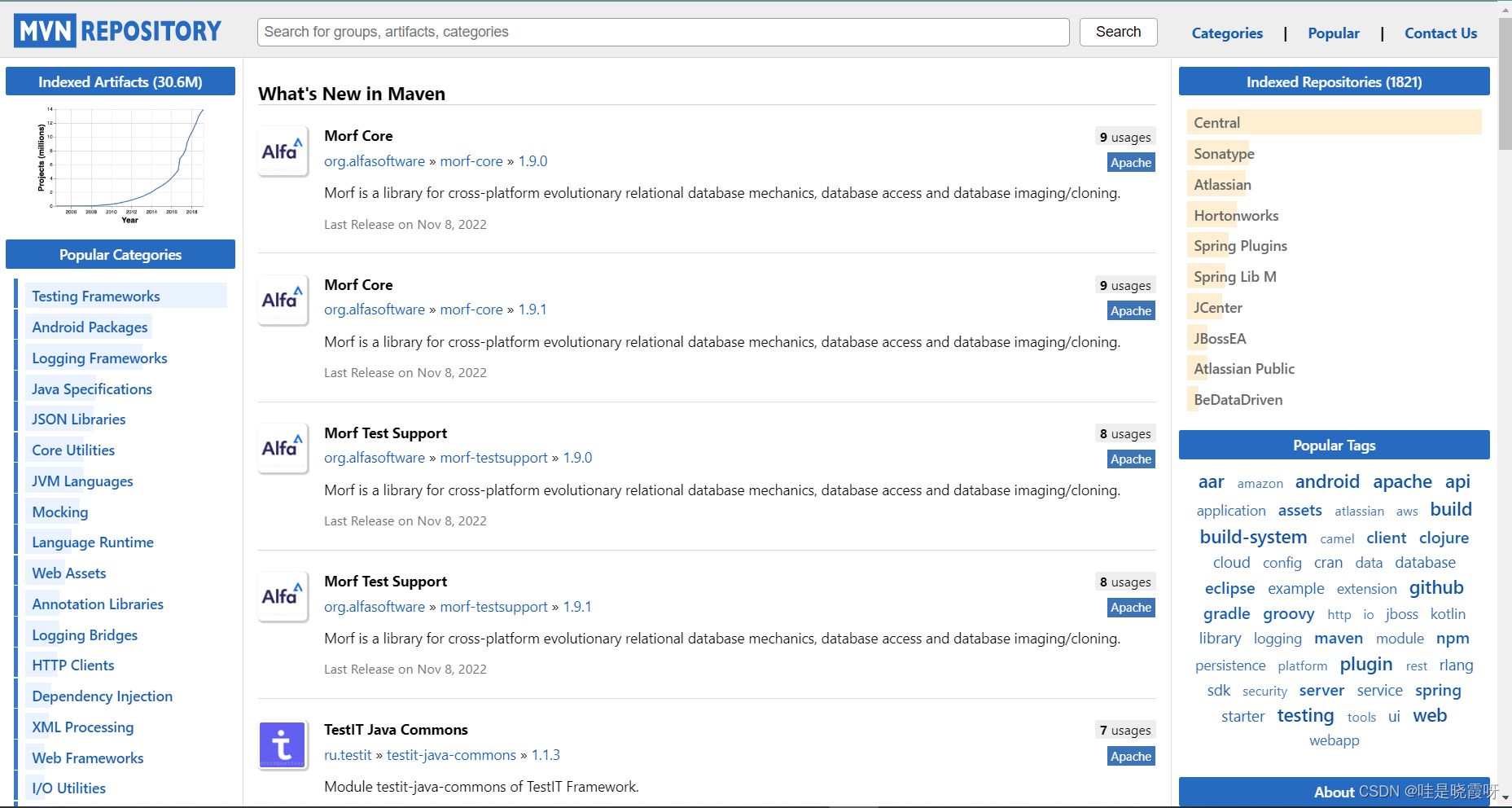The height and width of the screenshot is (808, 1512).
Task: Select the Atlassian repository
Action: 1222,185
